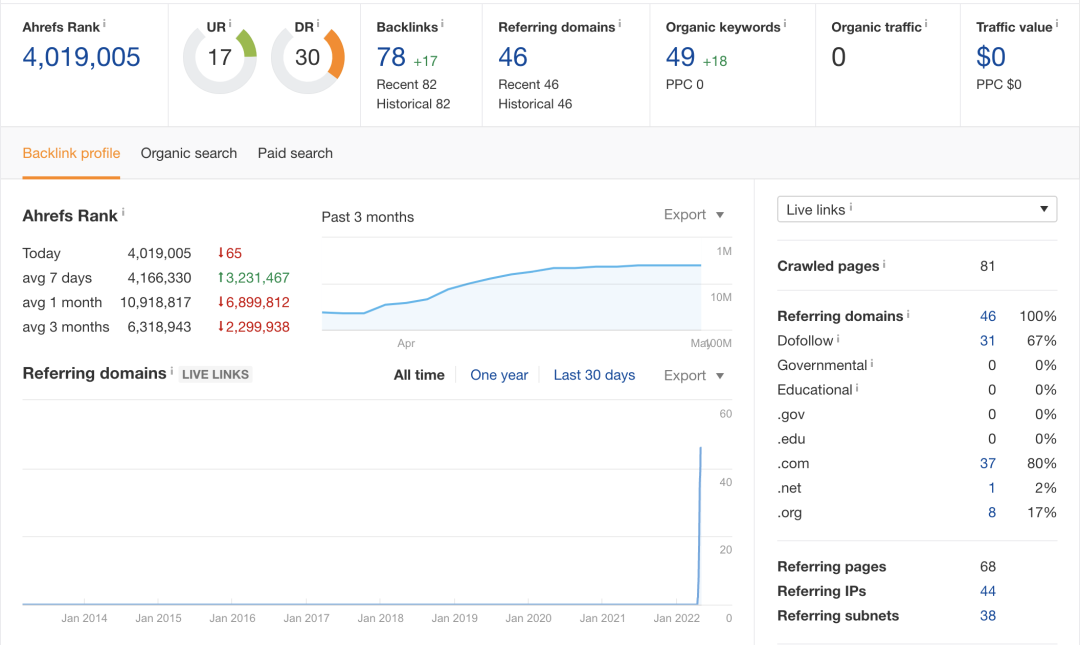Open the Live links dropdown

pos(916,209)
